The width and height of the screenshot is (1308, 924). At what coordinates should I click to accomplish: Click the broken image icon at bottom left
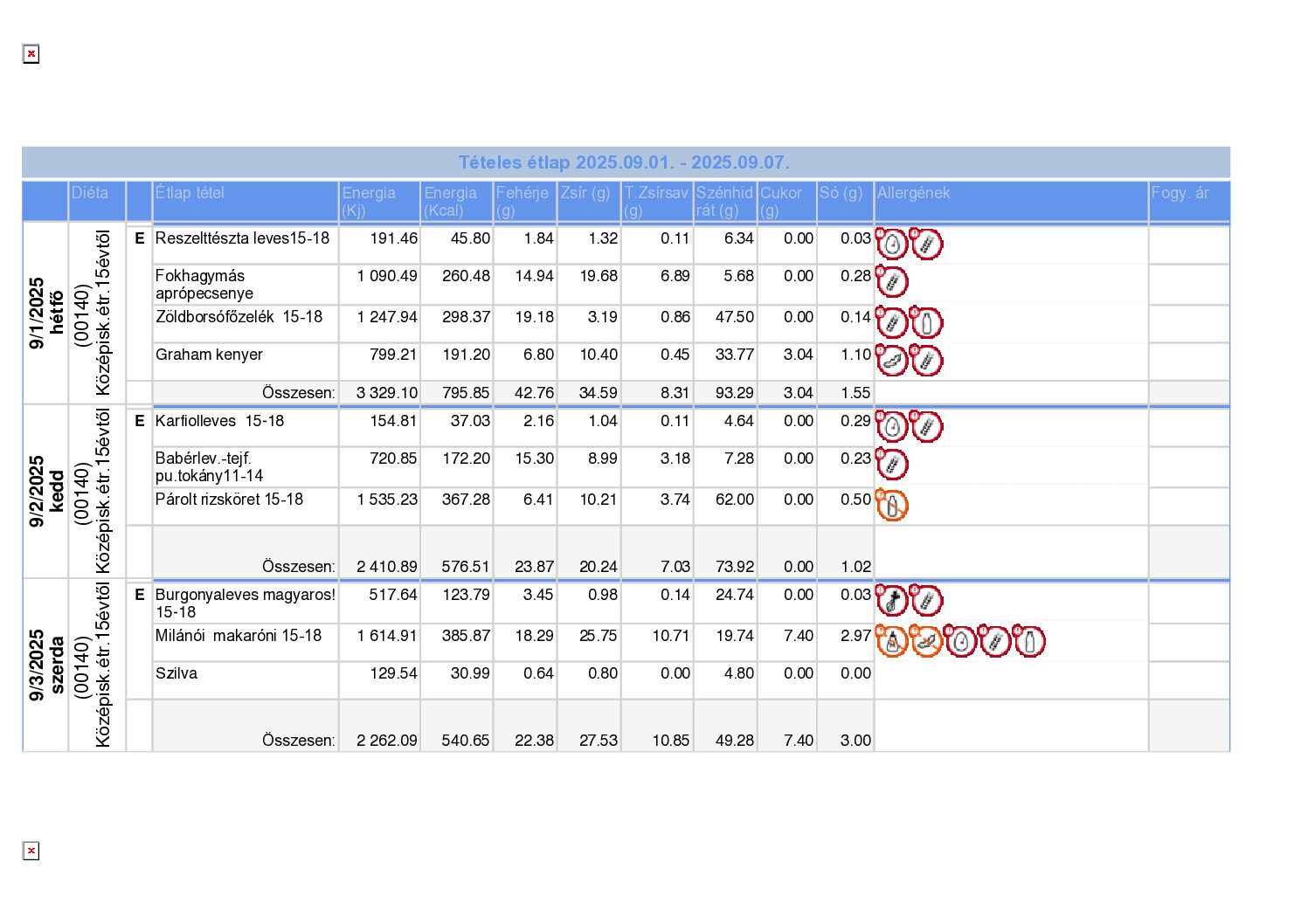[x=31, y=851]
